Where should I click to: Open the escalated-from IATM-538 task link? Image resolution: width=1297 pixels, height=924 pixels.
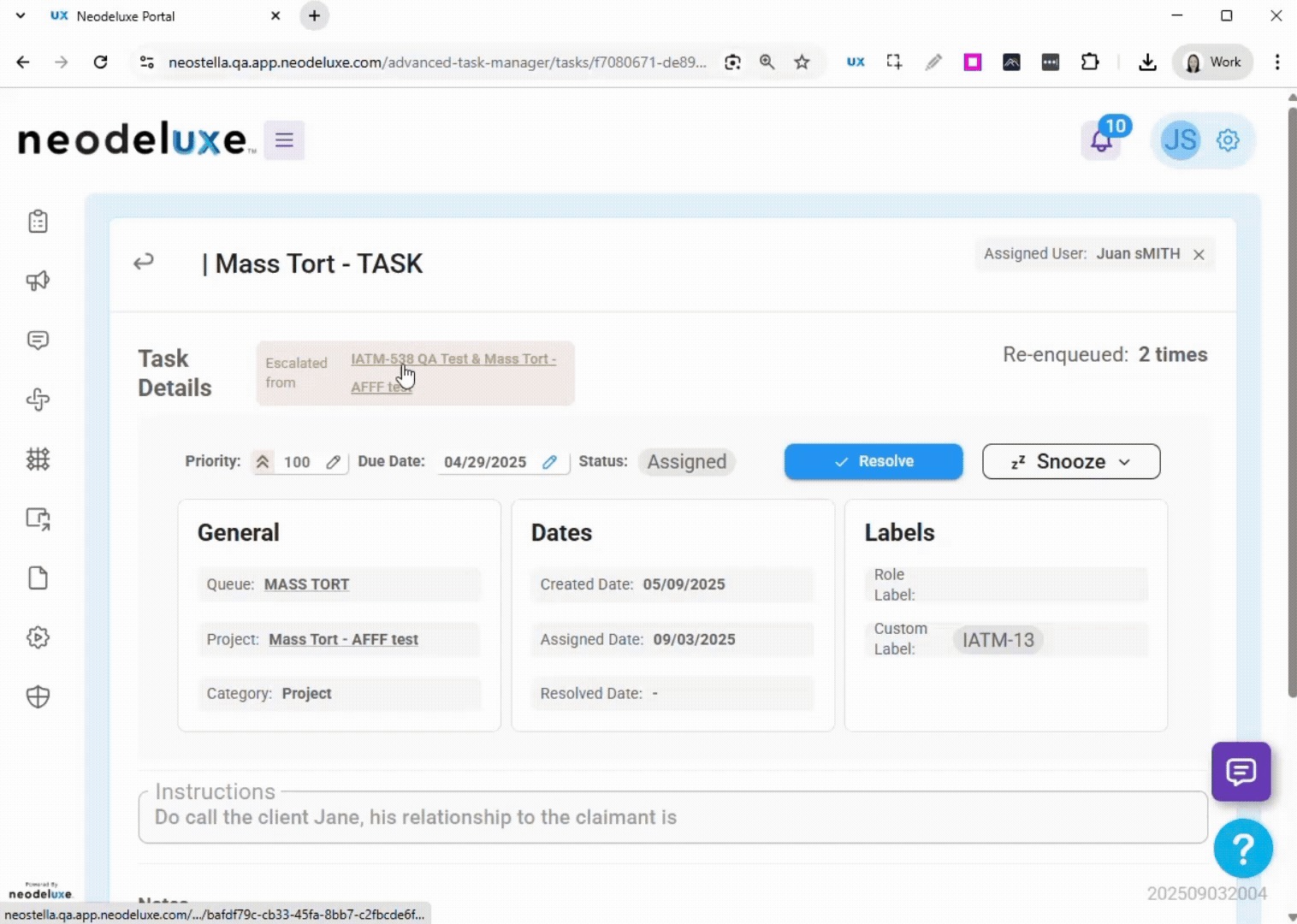pos(453,359)
